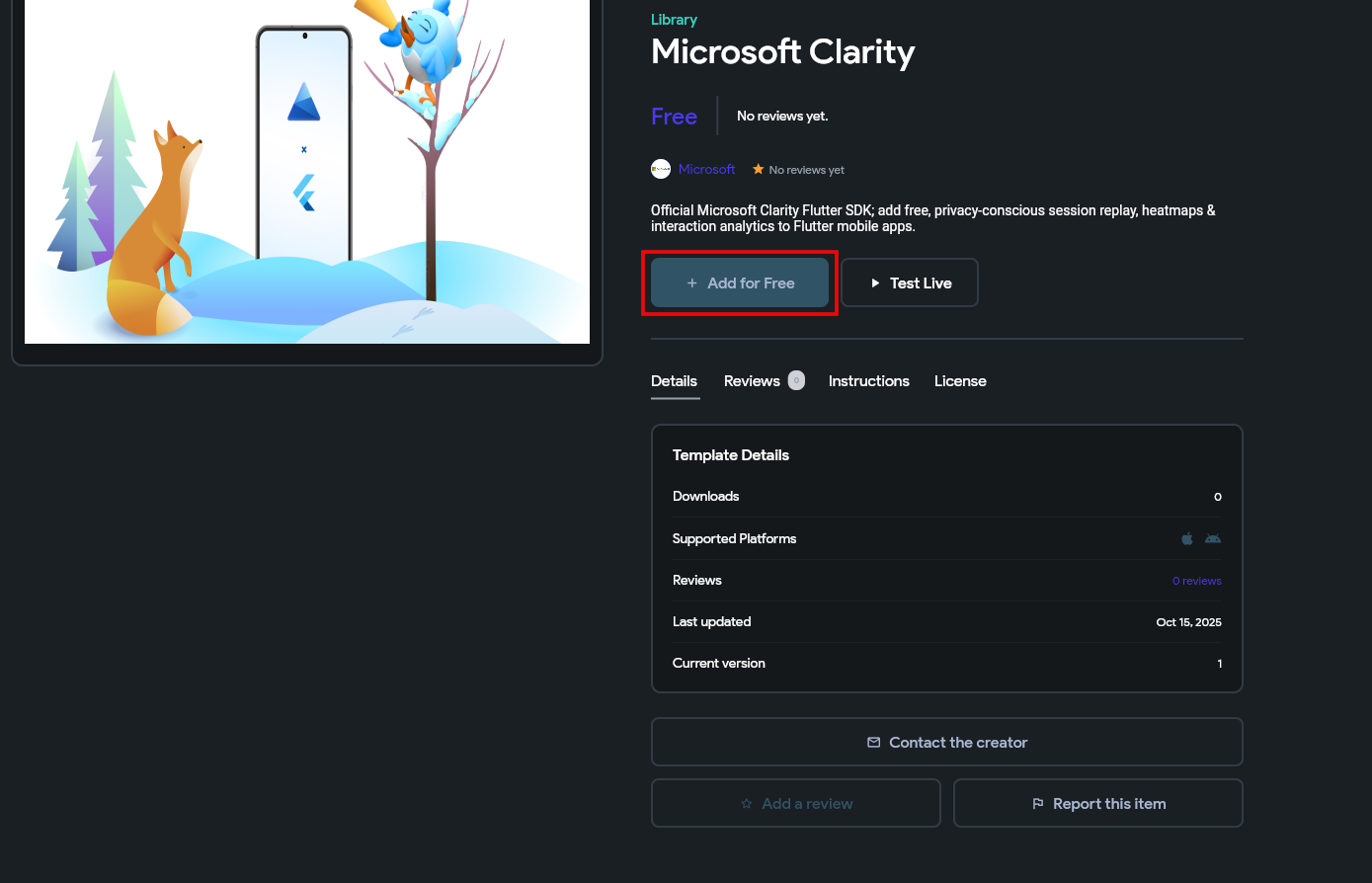The width and height of the screenshot is (1372, 883).
Task: Click the flag icon on Report this item
Action: 1038,803
